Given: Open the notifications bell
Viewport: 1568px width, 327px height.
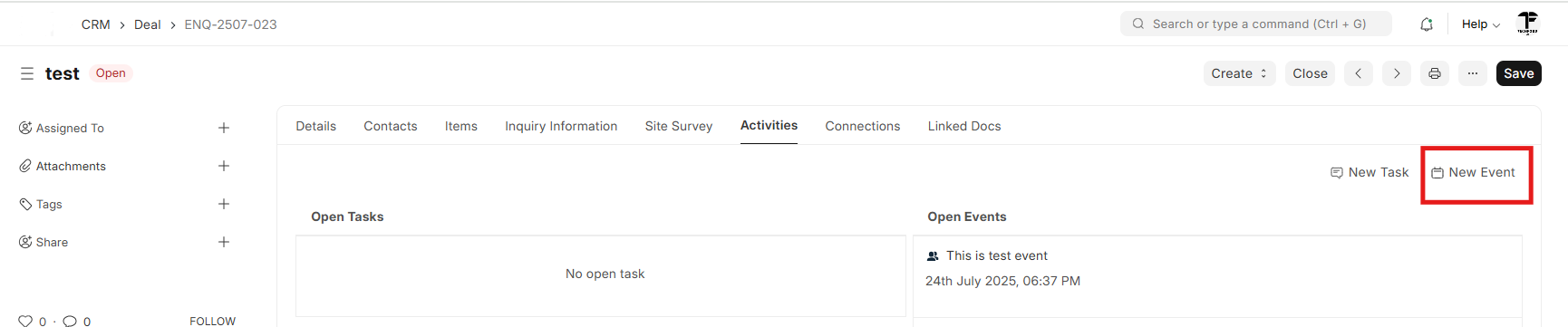Looking at the screenshot, I should pos(1427,24).
